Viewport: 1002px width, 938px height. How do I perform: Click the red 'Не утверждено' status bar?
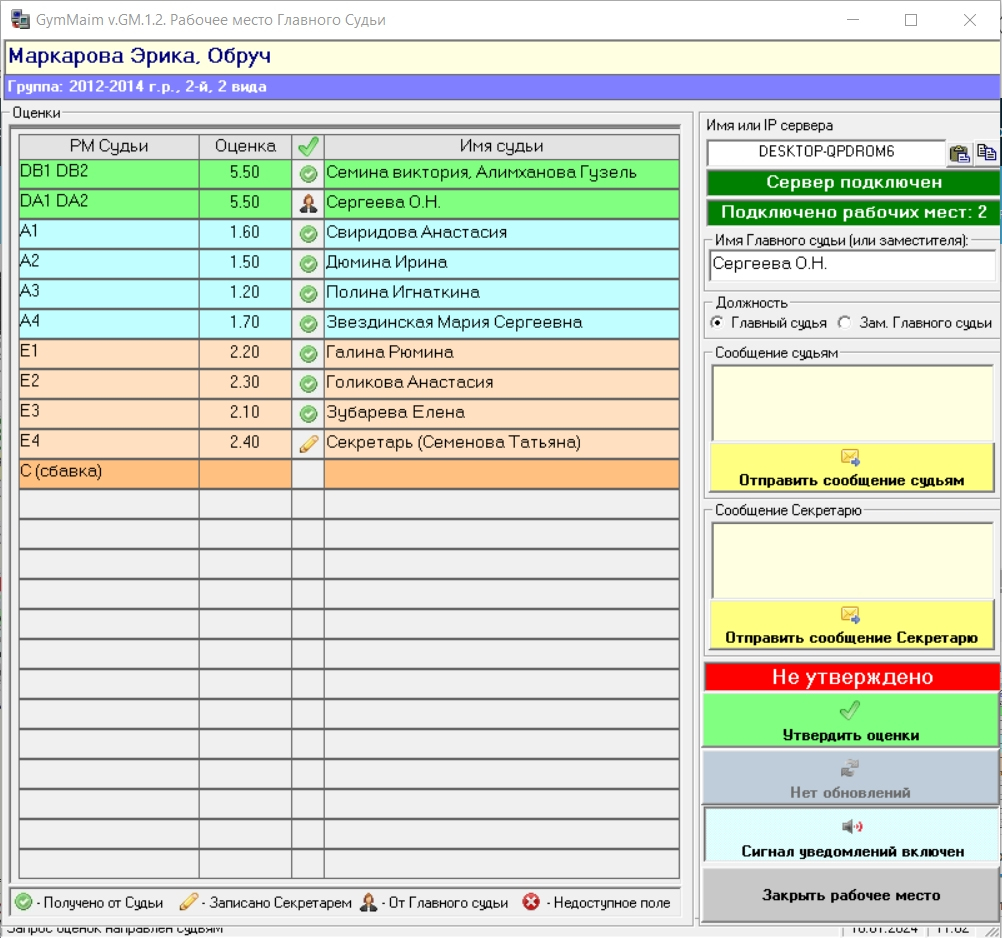(851, 677)
